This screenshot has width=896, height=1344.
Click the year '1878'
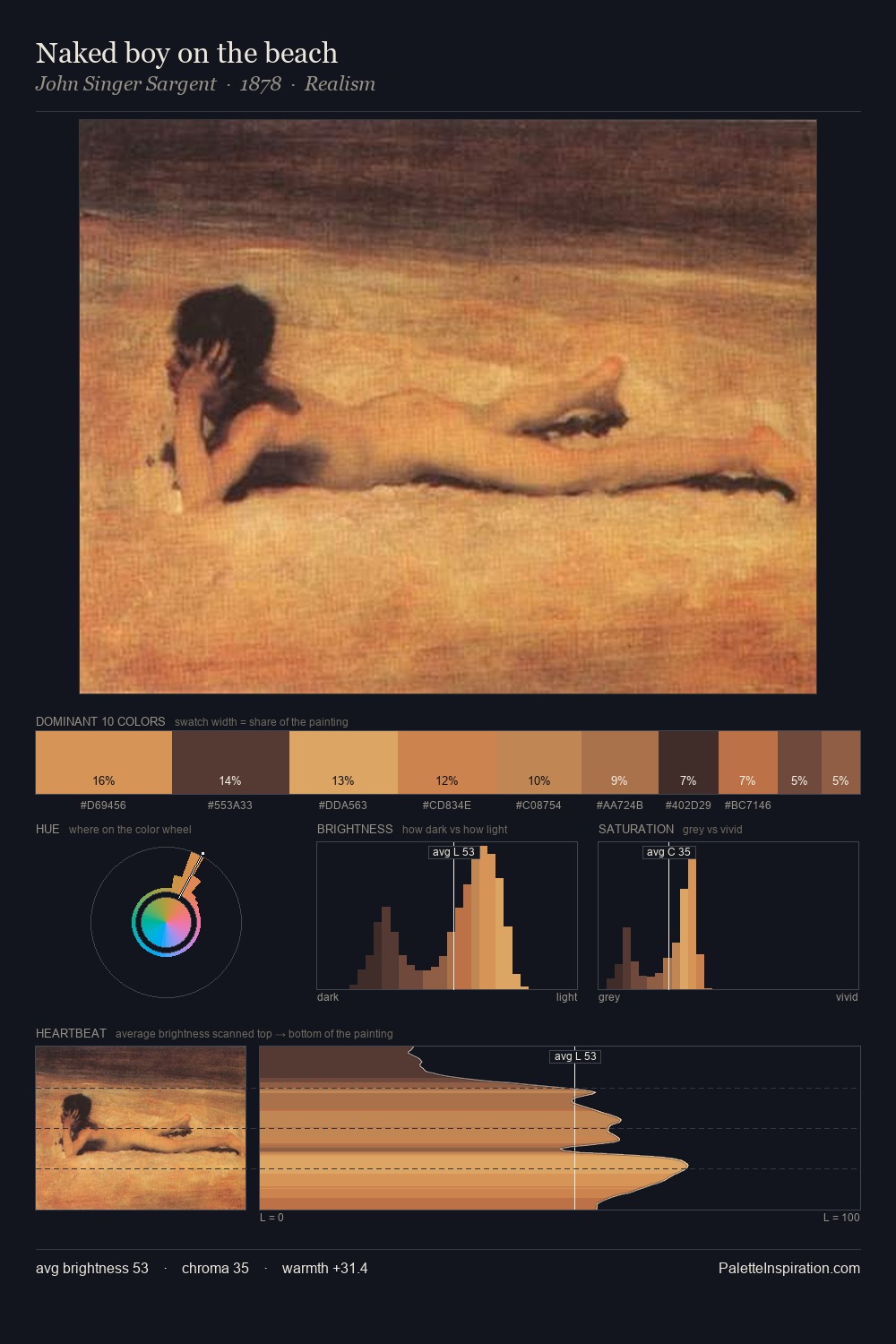(x=261, y=83)
